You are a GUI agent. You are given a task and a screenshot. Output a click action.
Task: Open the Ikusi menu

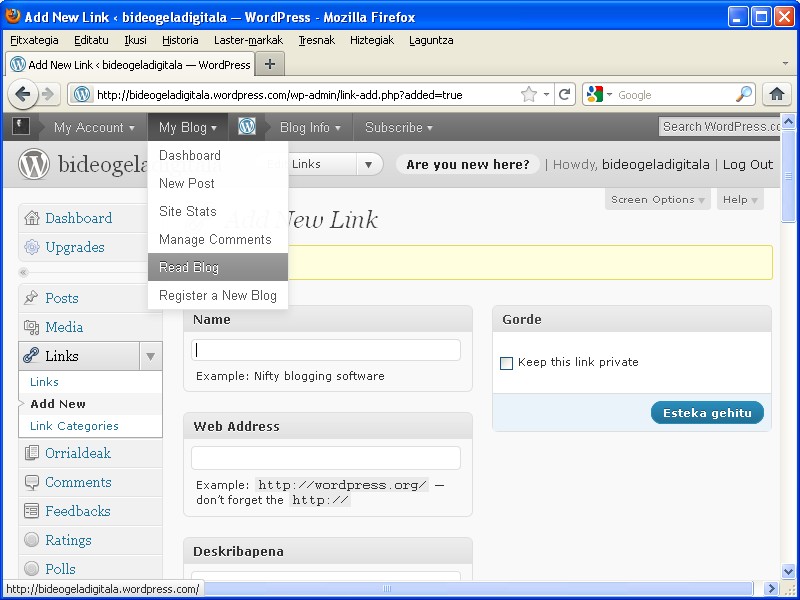coord(135,40)
